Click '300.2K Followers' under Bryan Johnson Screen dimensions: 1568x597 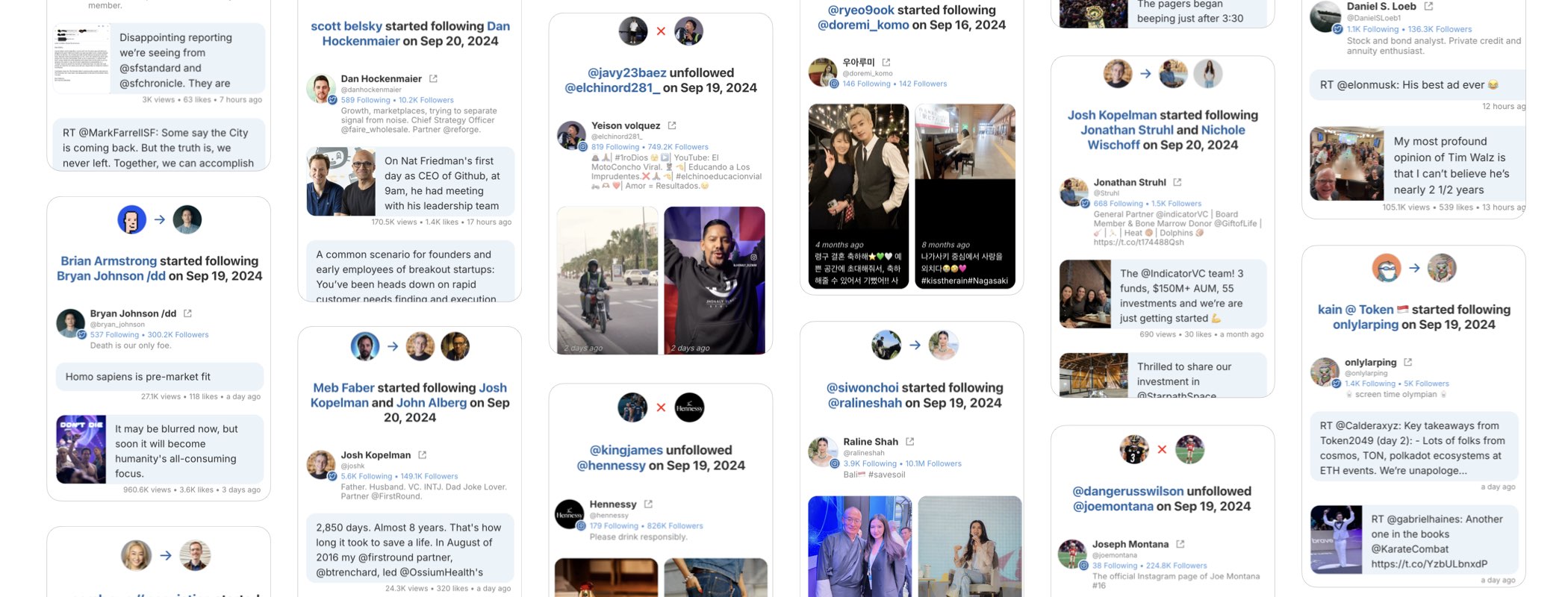[x=178, y=335]
